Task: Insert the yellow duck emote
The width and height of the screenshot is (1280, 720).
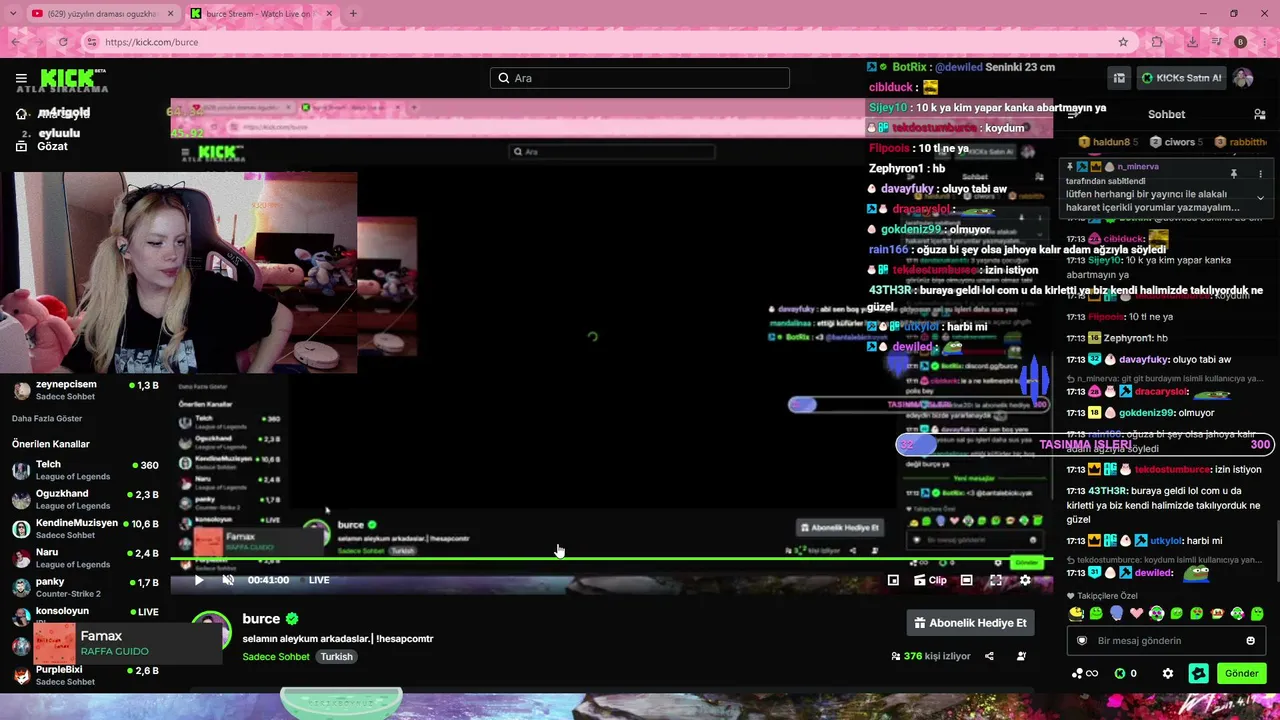Action: point(1076,613)
